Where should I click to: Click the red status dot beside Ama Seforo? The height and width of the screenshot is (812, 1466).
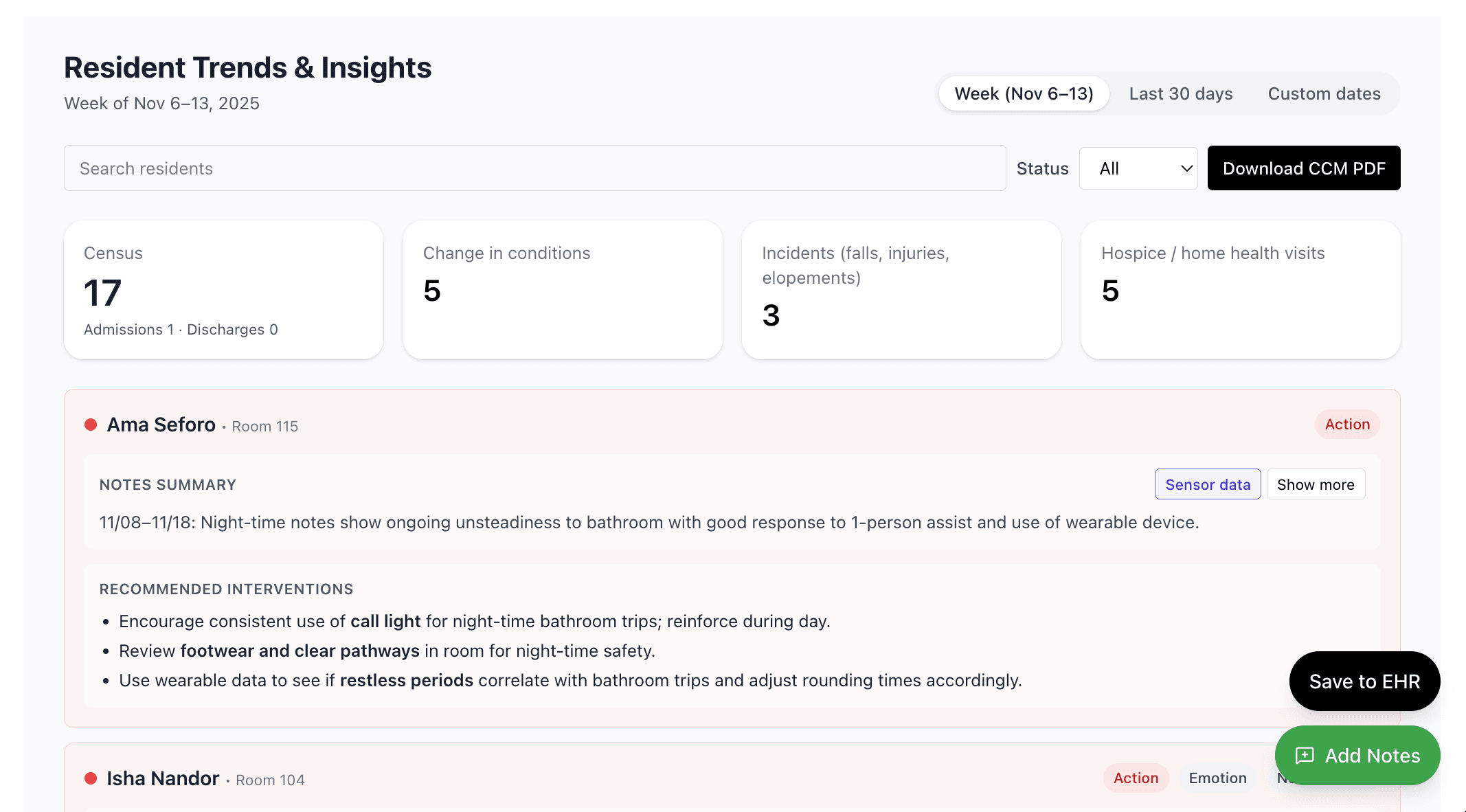91,425
